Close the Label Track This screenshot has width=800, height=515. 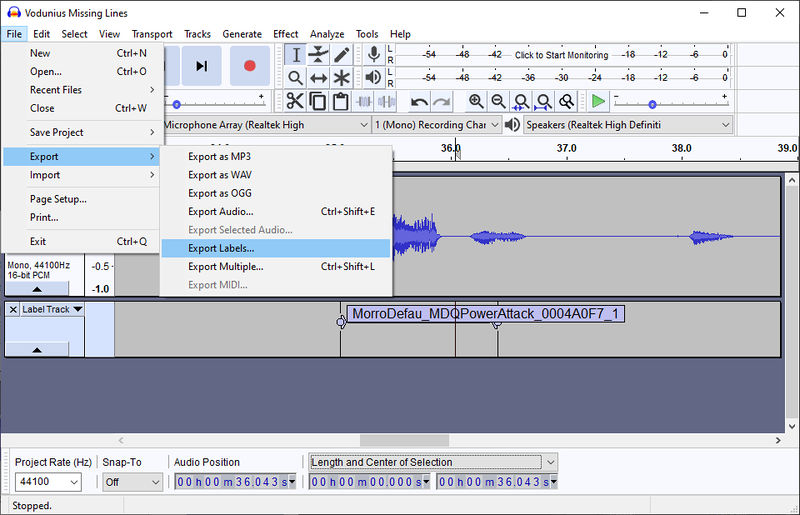click(x=13, y=309)
